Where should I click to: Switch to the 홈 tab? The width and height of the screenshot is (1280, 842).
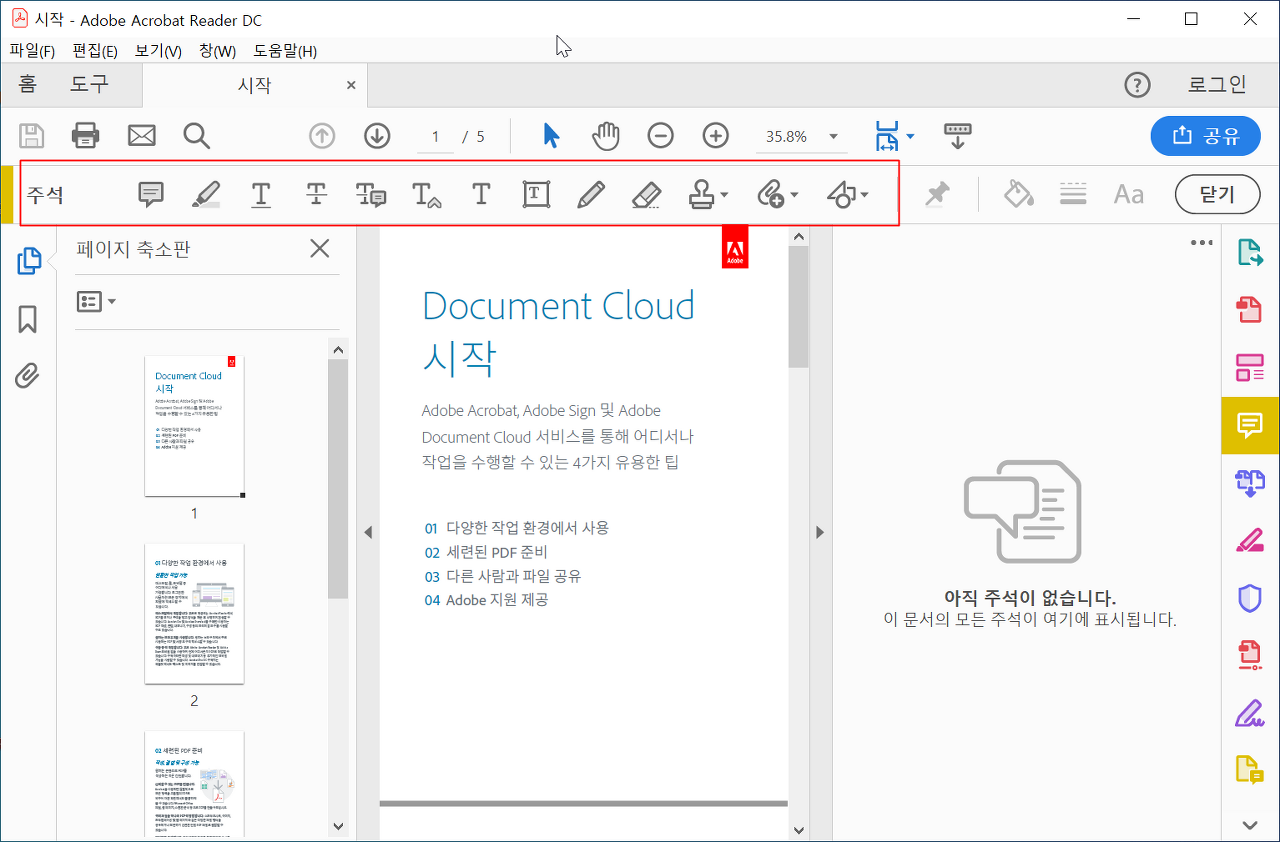tap(28, 85)
